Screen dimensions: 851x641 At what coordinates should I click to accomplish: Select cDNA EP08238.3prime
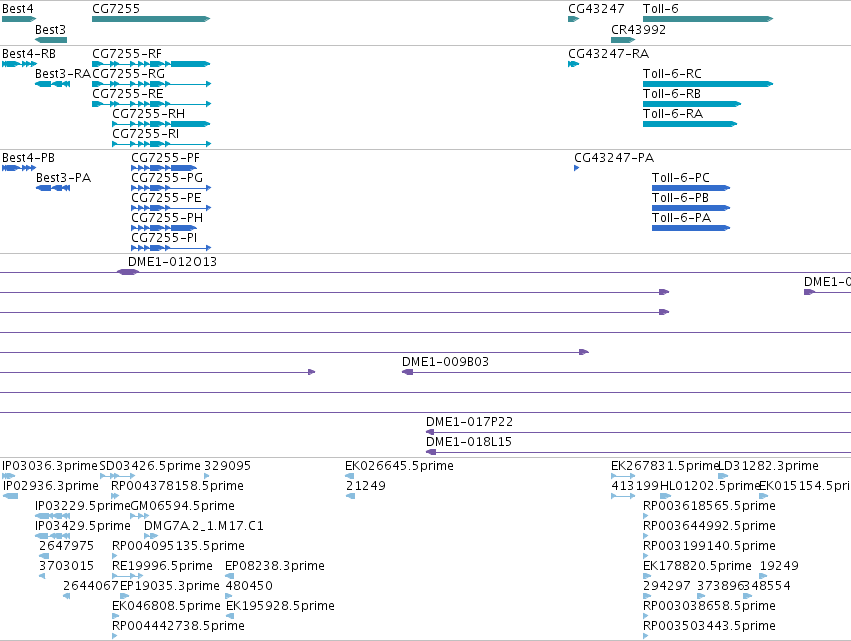pyautogui.click(x=230, y=576)
